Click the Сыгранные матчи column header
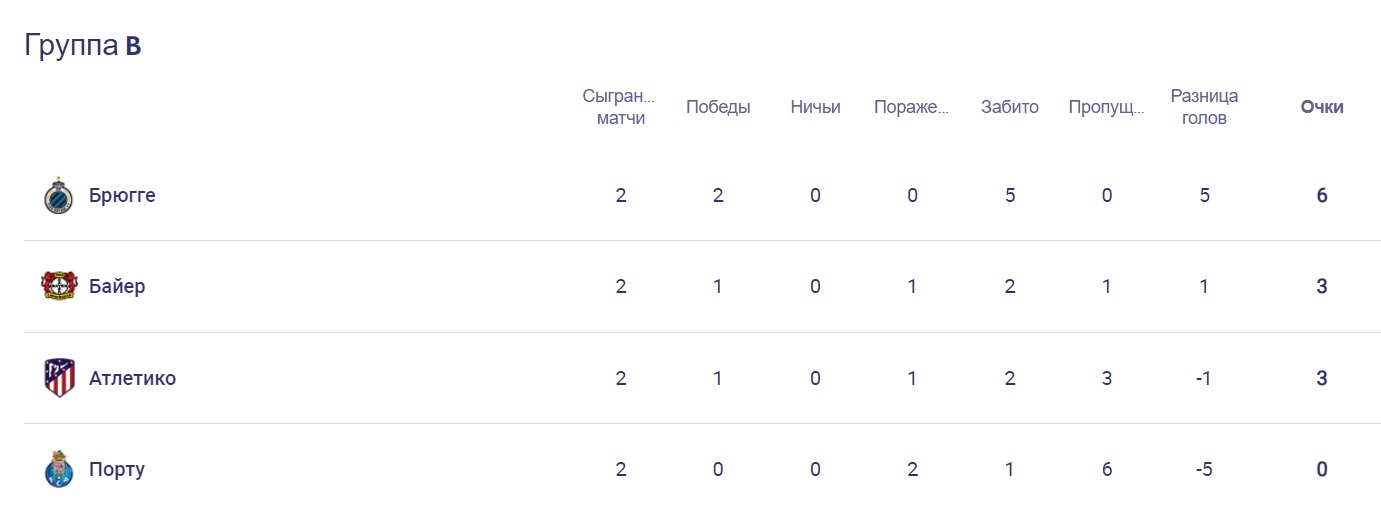This screenshot has width=1381, height=514. coord(621,107)
